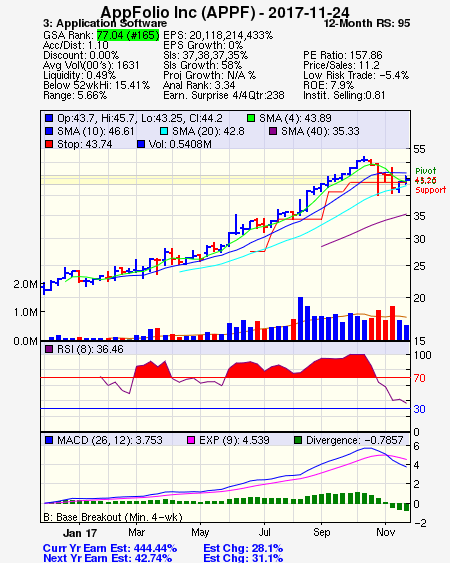
Task: Click the cyan SMA (20) legend swatch
Action: click(164, 131)
